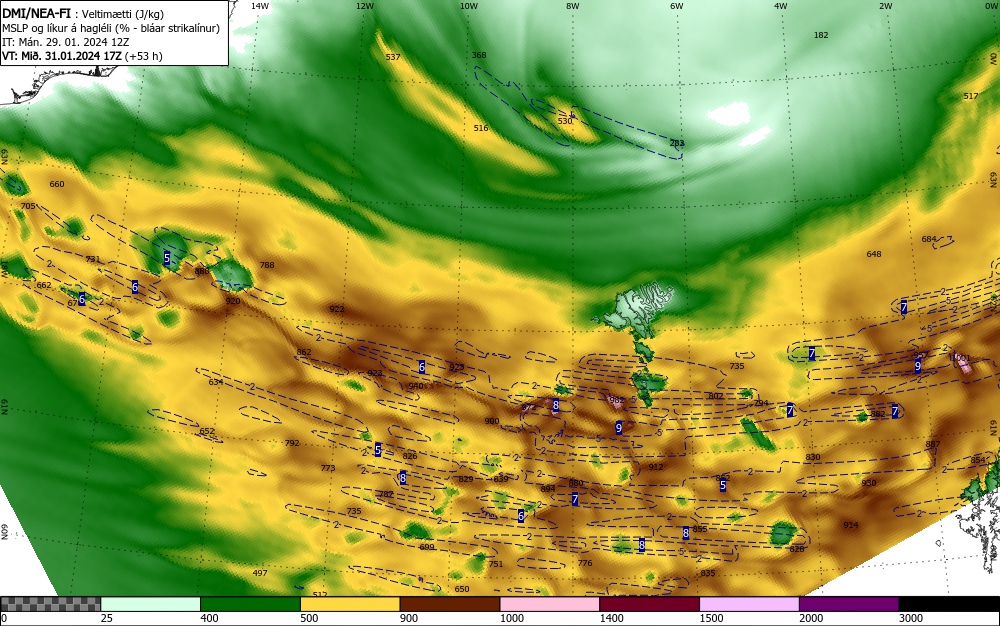Choose the light violet 1500–2000 legend swatch
The height and width of the screenshot is (626, 1000).
(749, 604)
